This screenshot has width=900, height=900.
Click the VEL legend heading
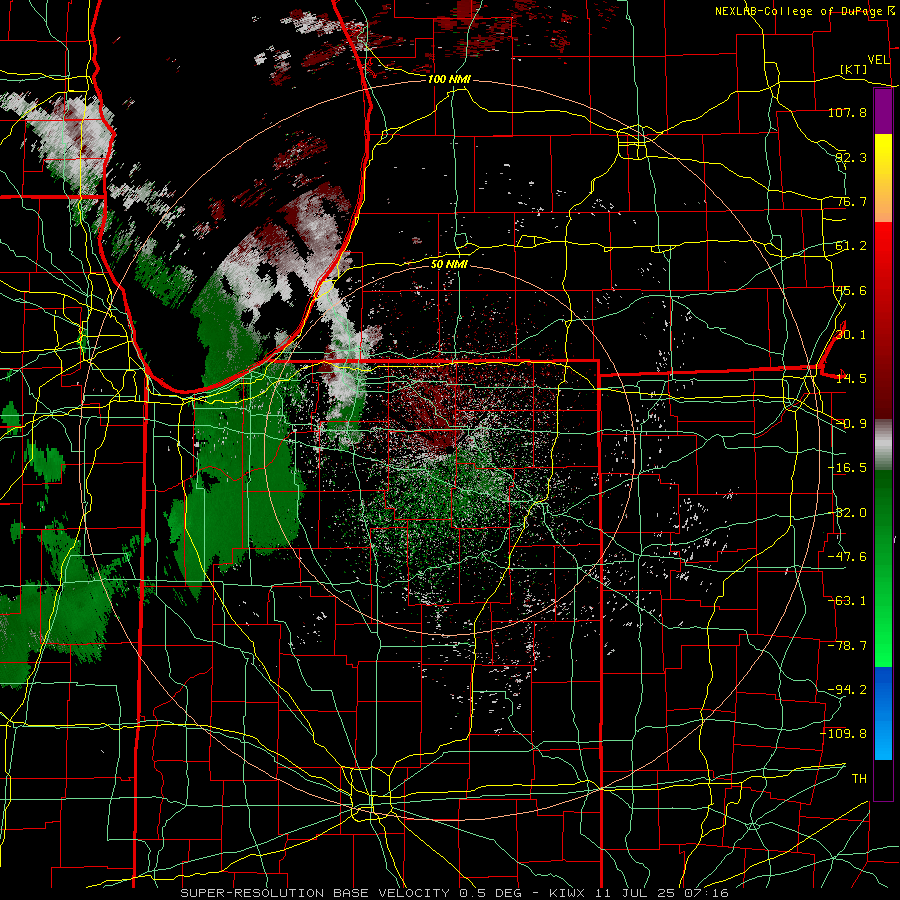(x=879, y=60)
